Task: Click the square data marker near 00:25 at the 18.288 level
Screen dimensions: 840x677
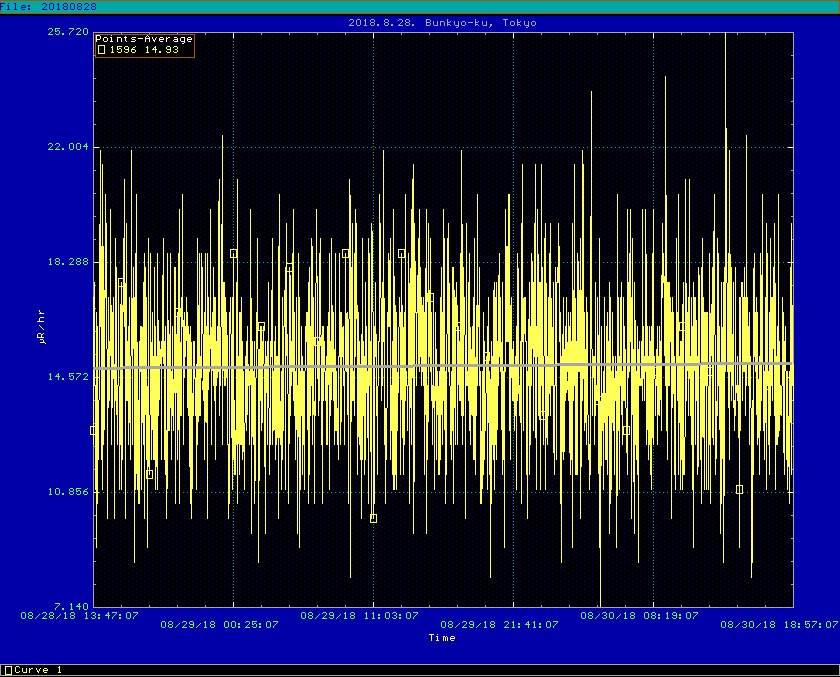Action: [x=234, y=254]
